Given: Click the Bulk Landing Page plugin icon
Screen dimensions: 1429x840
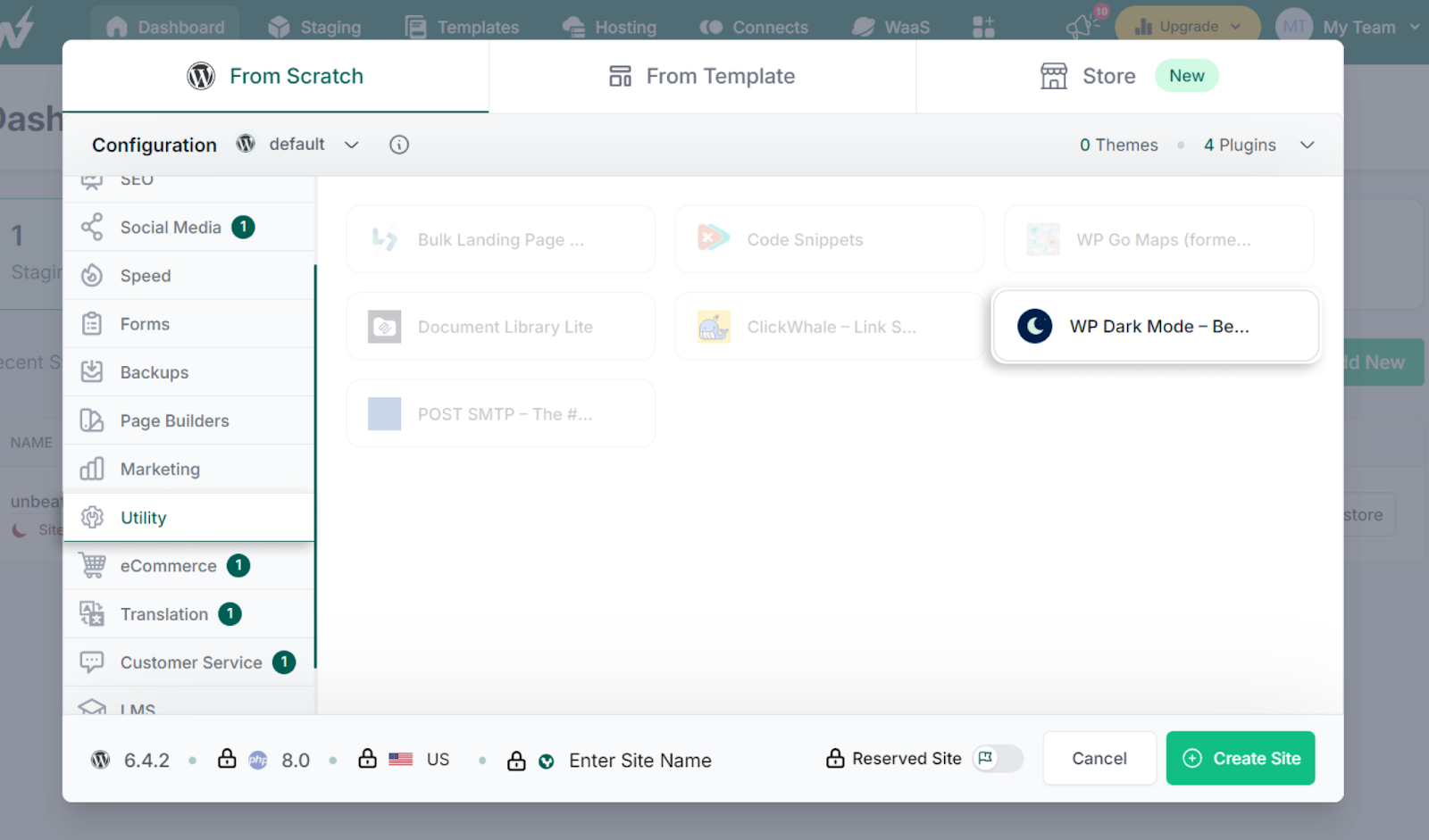Looking at the screenshot, I should pos(385,238).
